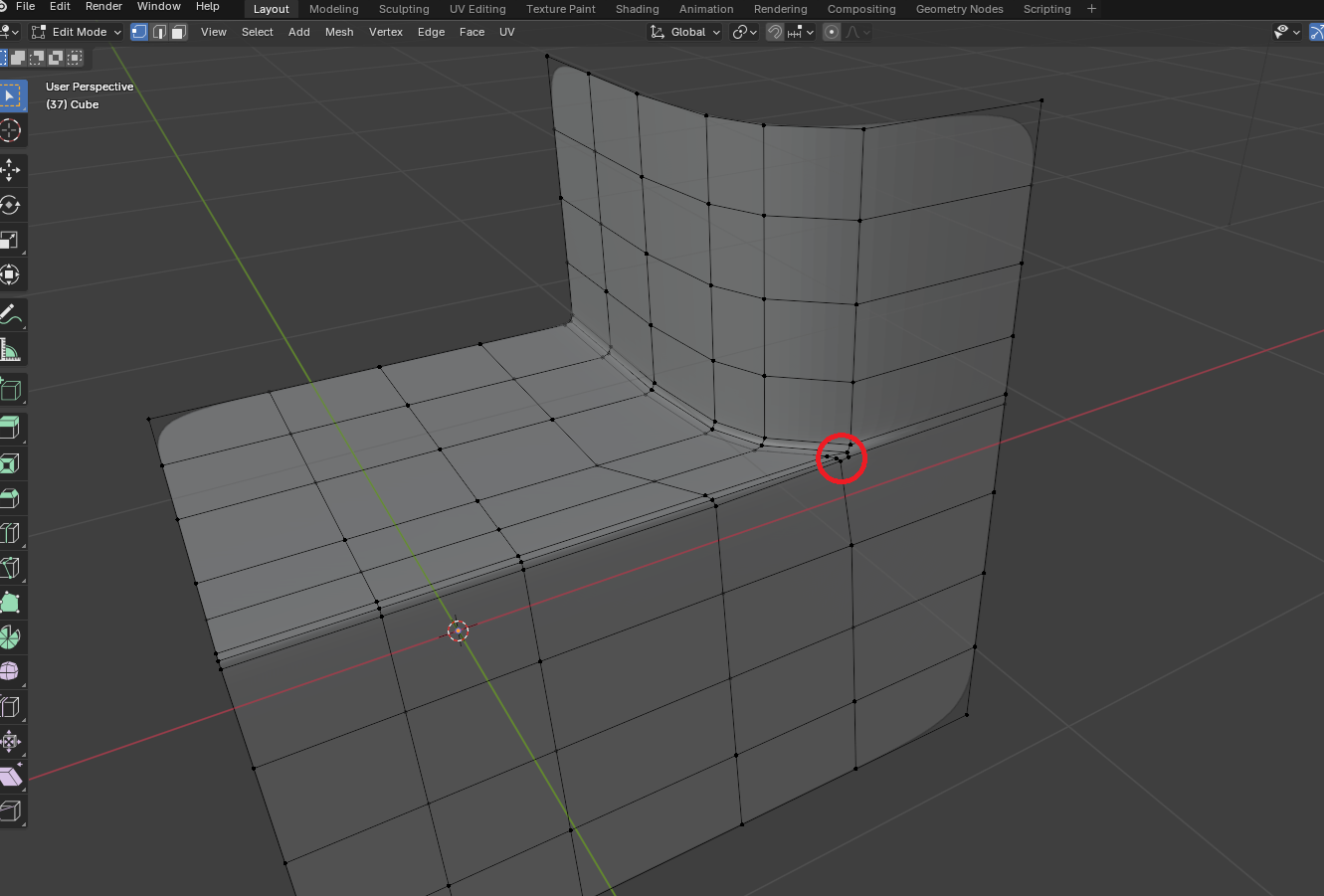Add a new workspace with plus button
The width and height of the screenshot is (1324, 896).
[x=1091, y=9]
